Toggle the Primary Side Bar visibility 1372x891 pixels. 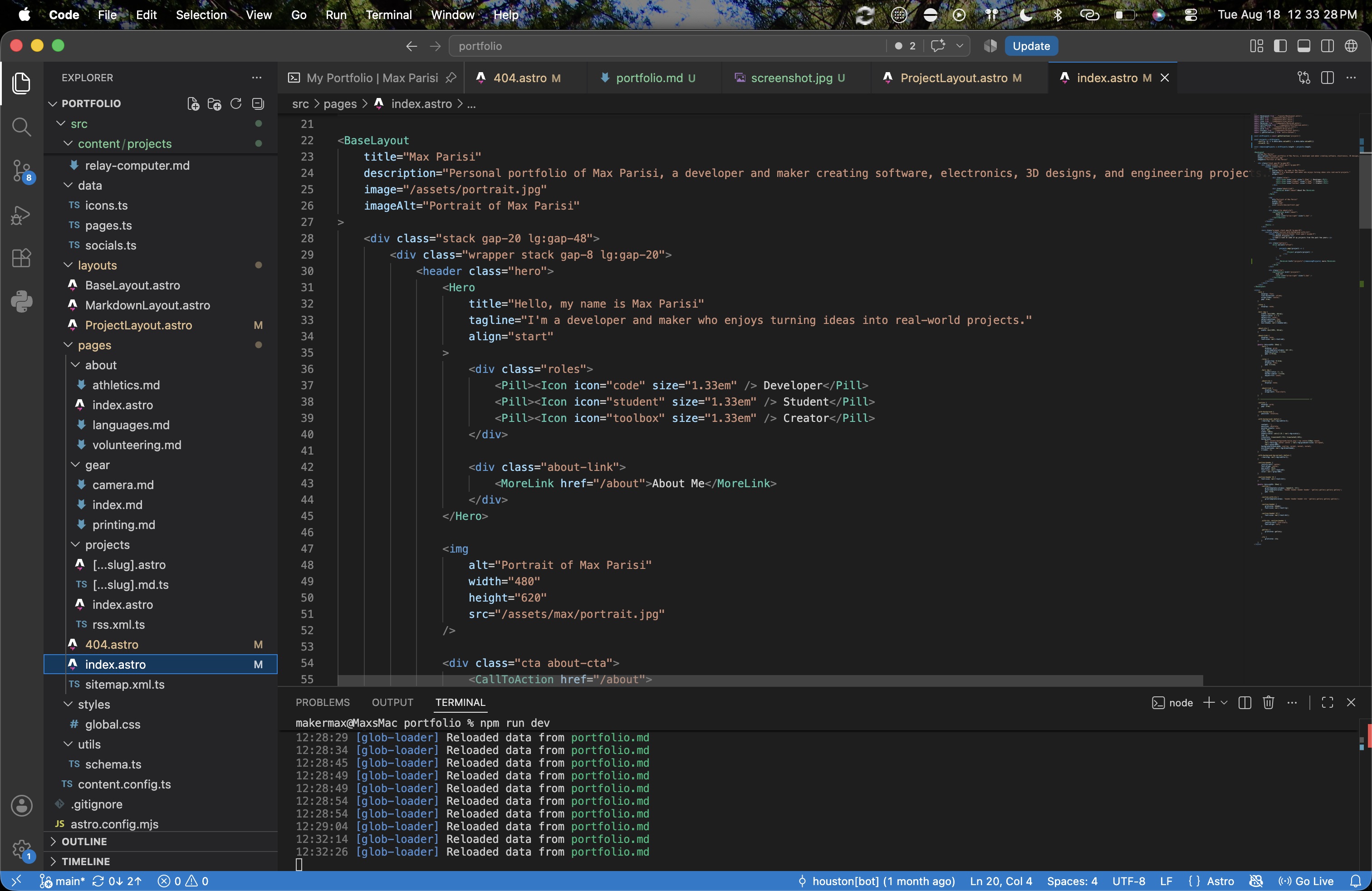point(1280,46)
